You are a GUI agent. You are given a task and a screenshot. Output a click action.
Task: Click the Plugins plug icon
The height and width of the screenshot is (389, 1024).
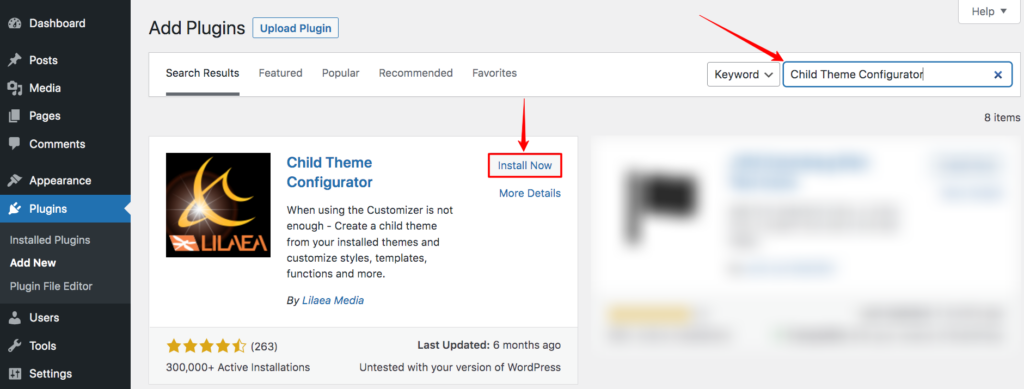[x=14, y=209]
